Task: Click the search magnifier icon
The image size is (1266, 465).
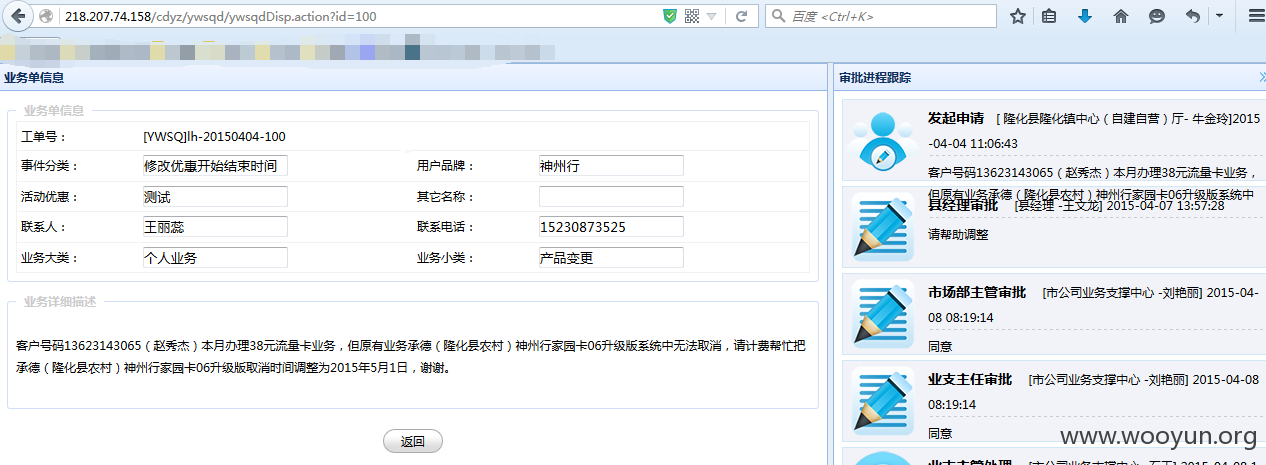Action: pos(778,16)
